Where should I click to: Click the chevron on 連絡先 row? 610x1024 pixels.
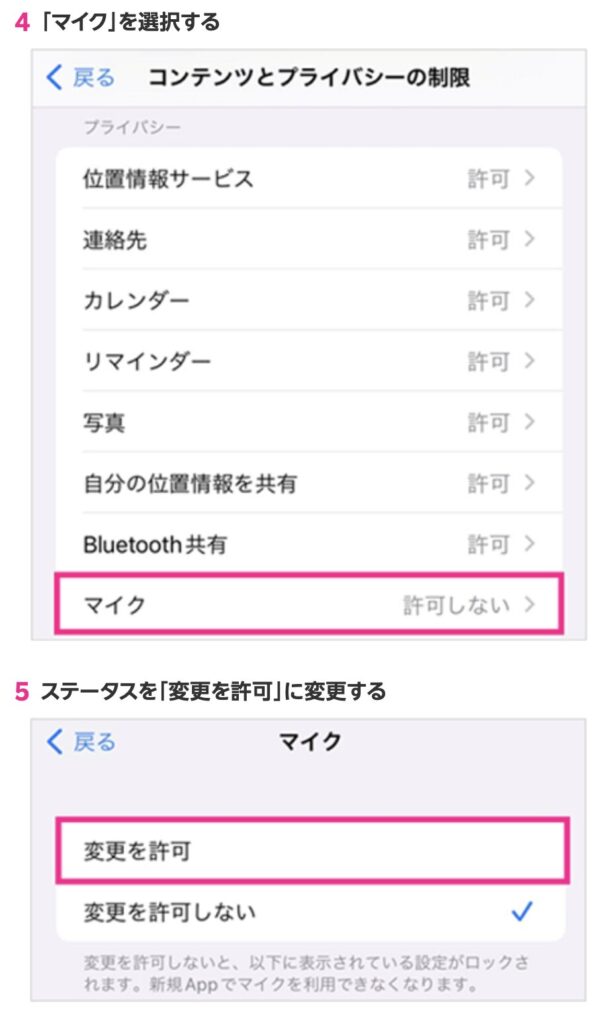coord(530,240)
